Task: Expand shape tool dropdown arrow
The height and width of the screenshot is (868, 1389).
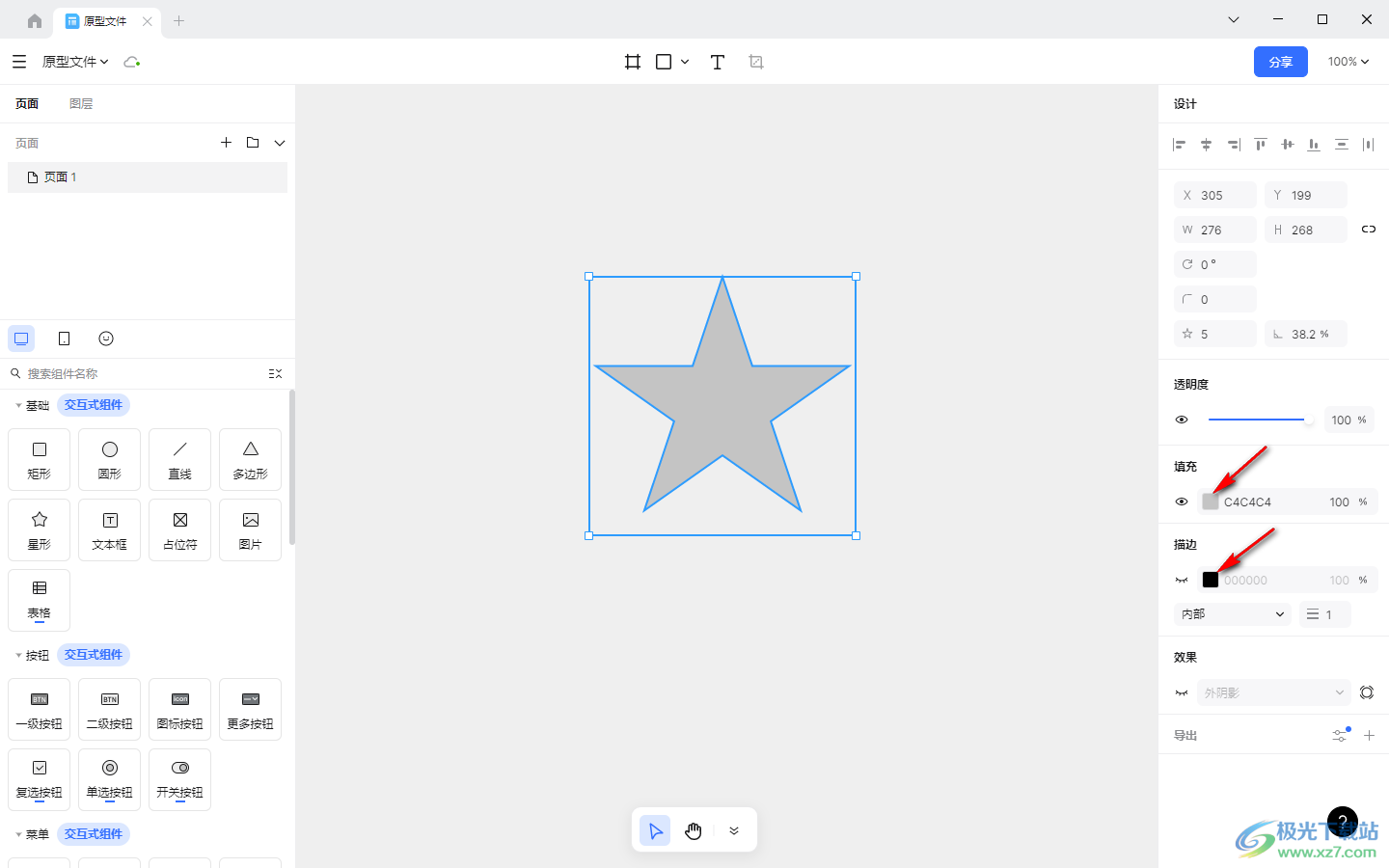Action: pos(685,62)
